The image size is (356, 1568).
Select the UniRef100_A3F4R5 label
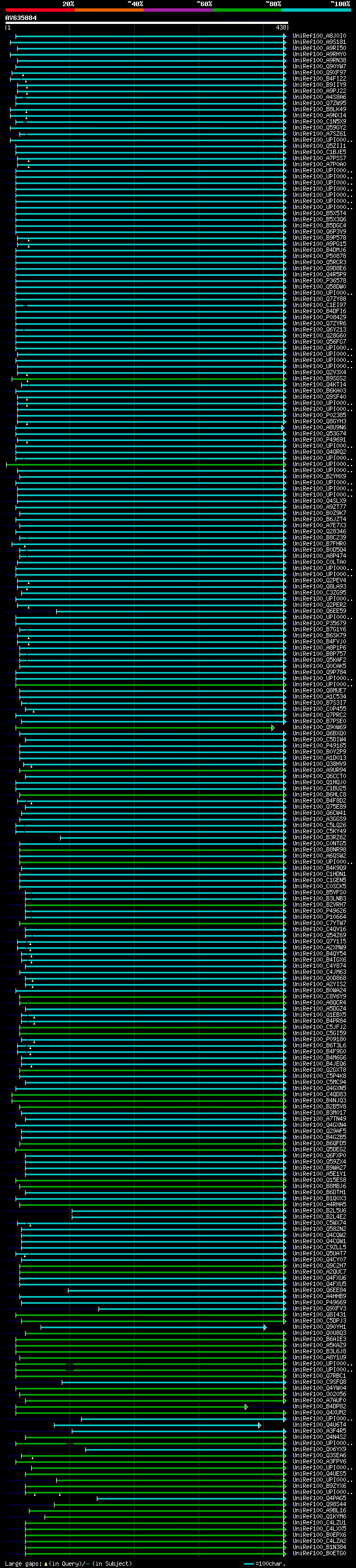pyautogui.click(x=319, y=1431)
